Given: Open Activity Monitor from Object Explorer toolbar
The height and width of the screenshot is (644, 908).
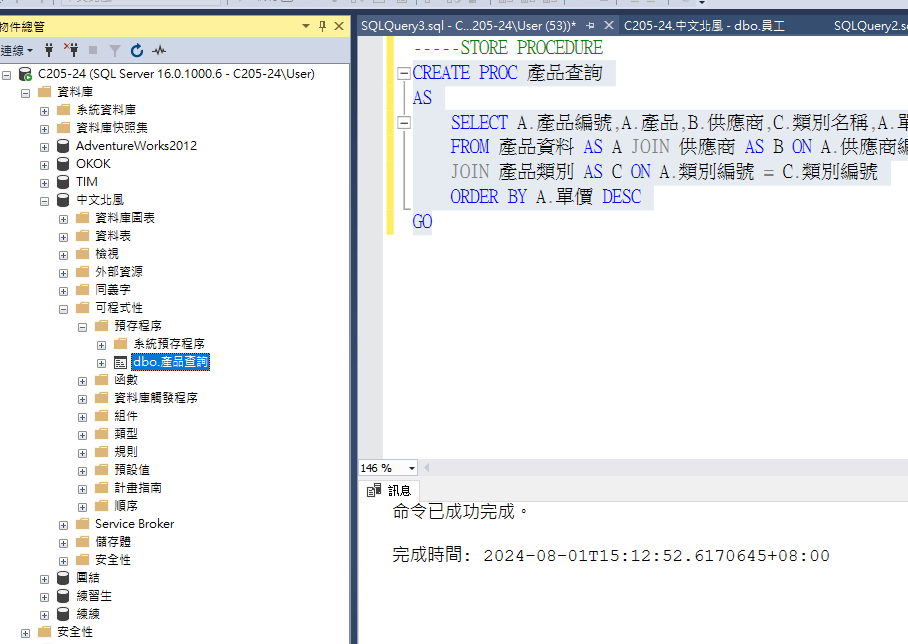Looking at the screenshot, I should click(x=158, y=49).
